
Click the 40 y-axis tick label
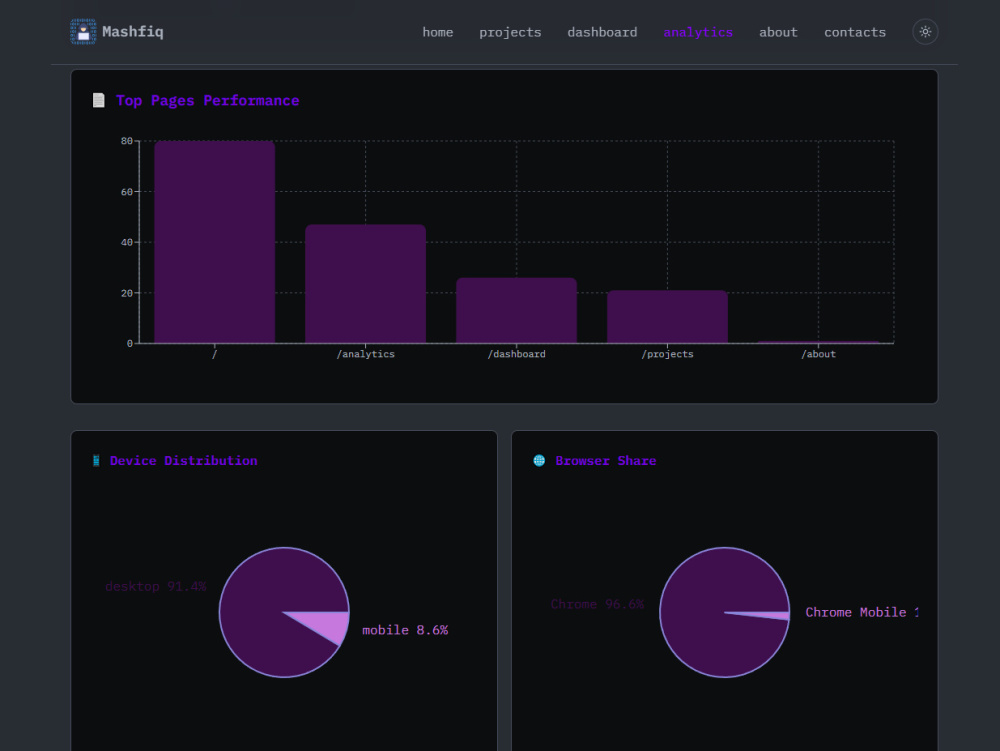coord(127,242)
